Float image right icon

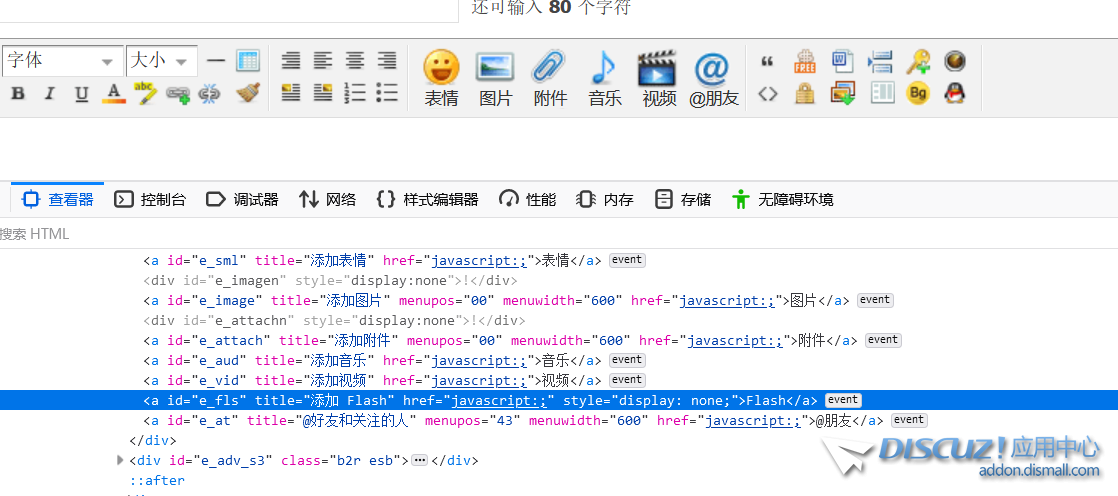(323, 93)
